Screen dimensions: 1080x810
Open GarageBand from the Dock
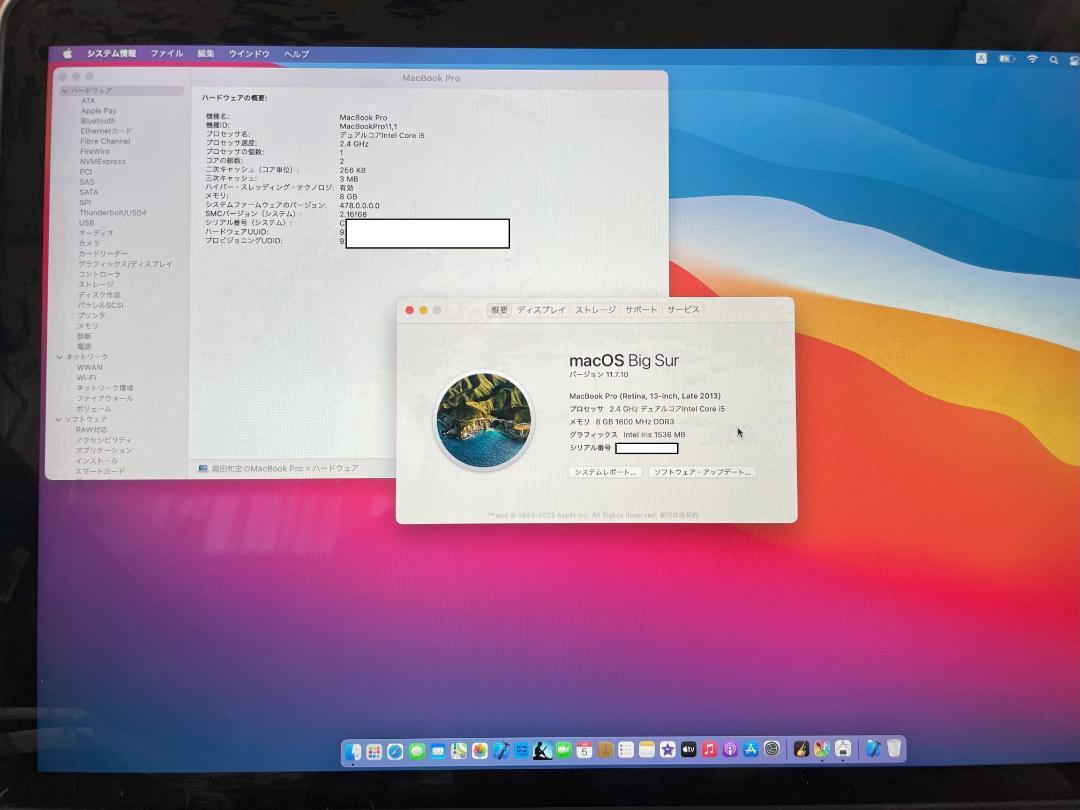pyautogui.click(x=802, y=749)
